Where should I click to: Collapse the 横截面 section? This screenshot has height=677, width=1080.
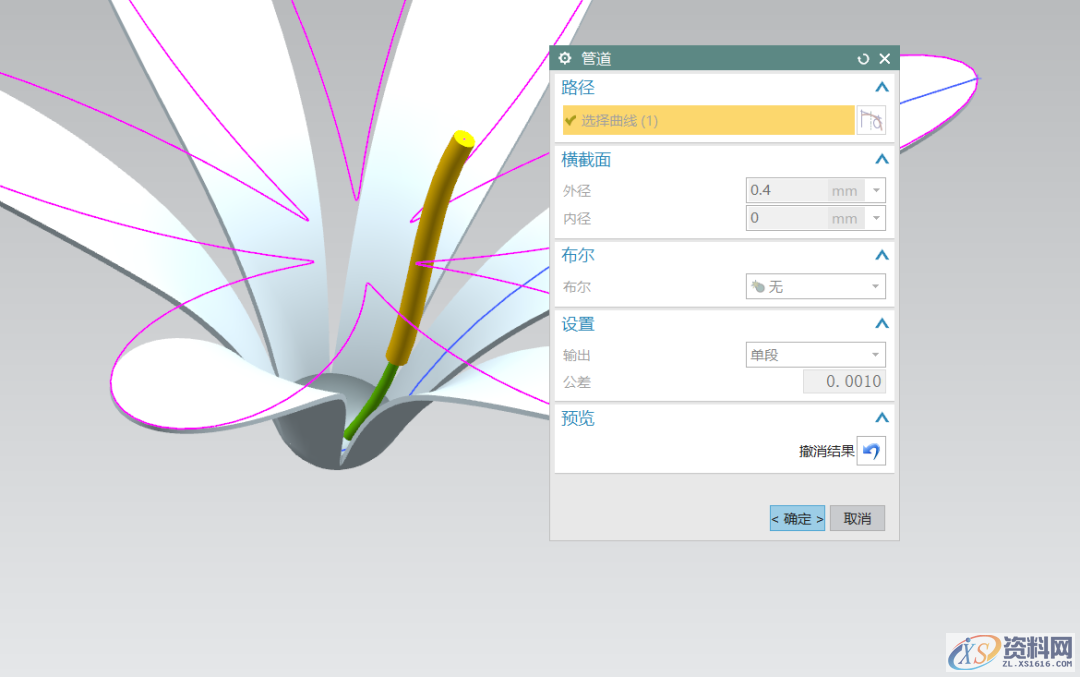(881, 159)
